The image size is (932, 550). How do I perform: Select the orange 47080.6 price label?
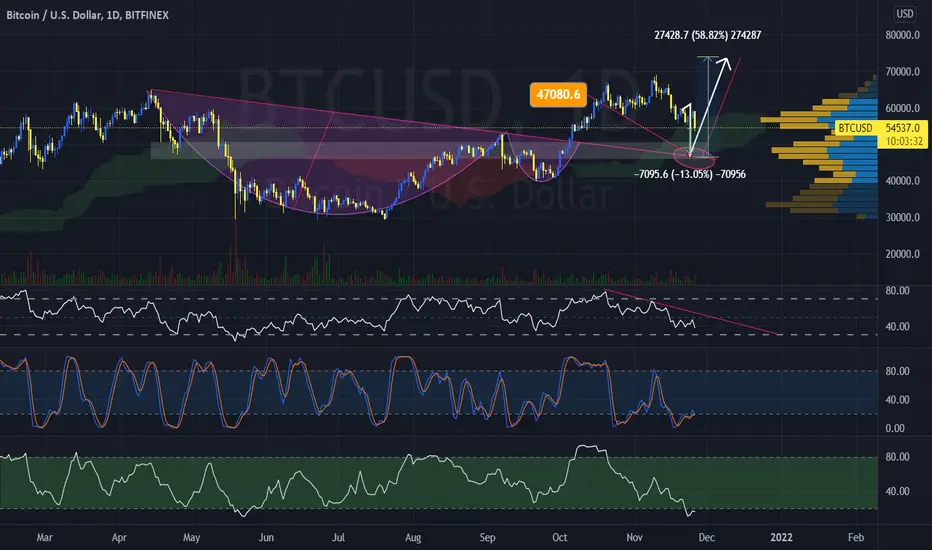point(558,95)
